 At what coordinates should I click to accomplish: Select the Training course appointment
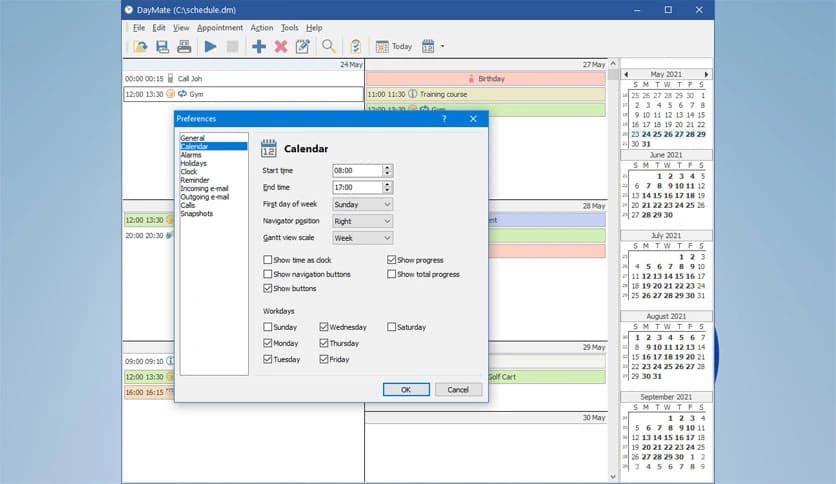(486, 94)
